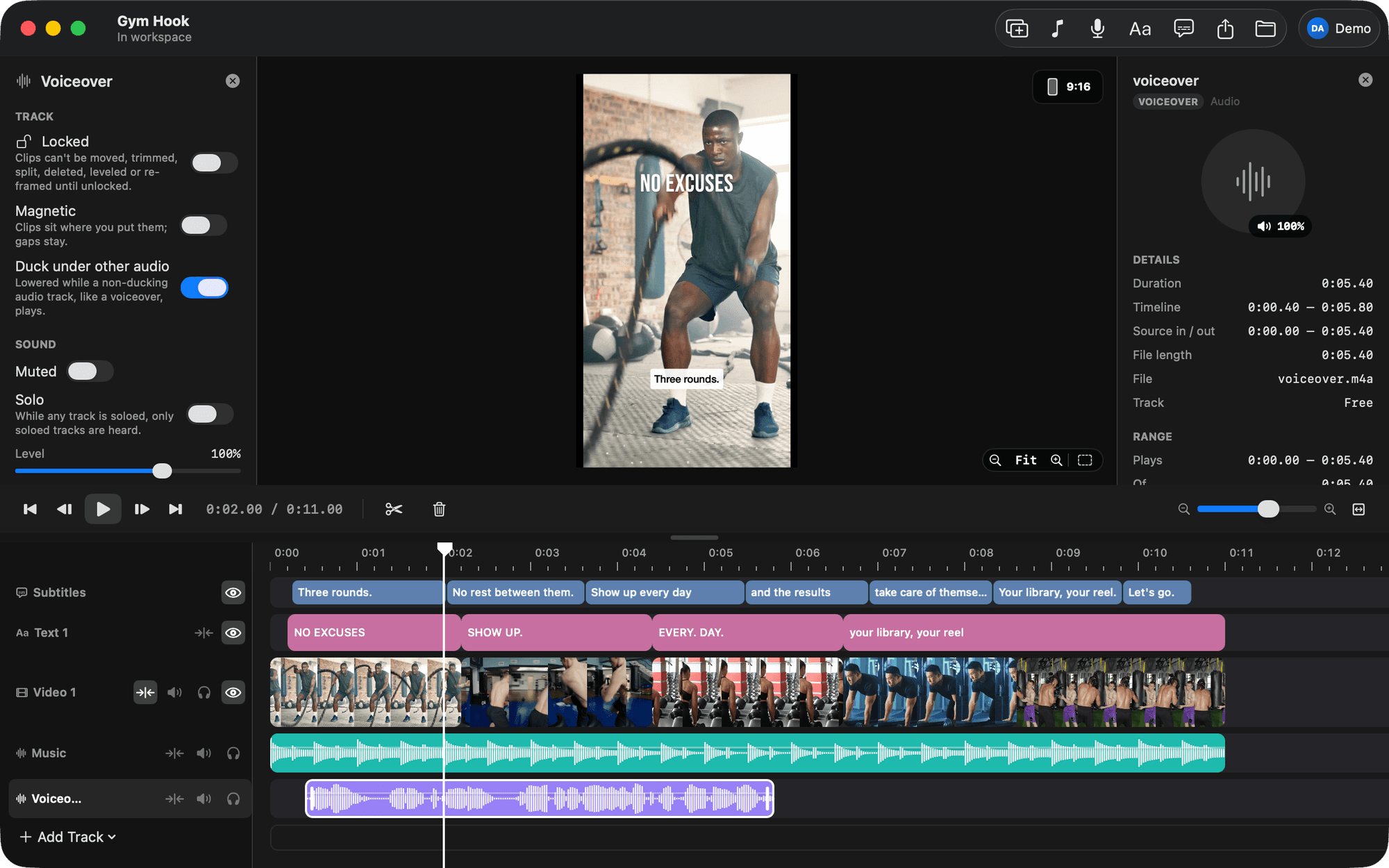This screenshot has width=1389, height=868.
Task: Open the Demo account menu
Action: pyautogui.click(x=1338, y=28)
